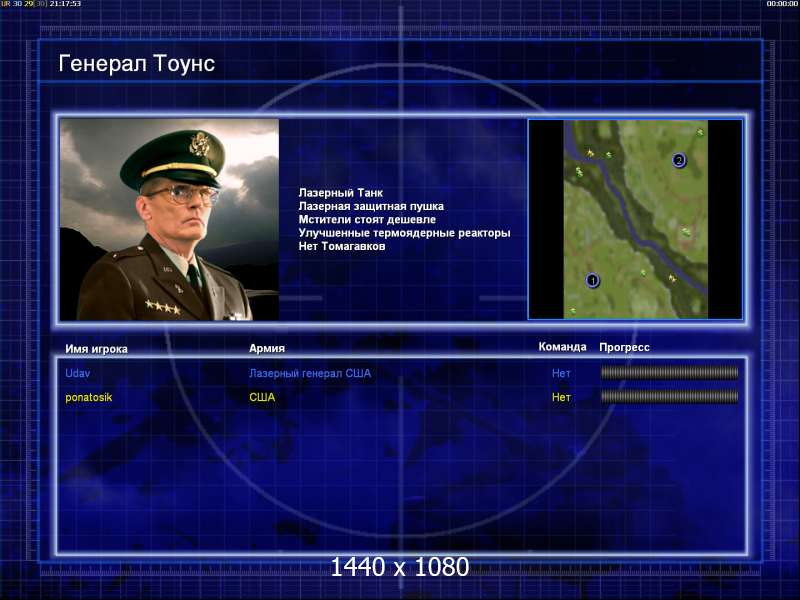Click the Имя игрока column header

[x=96, y=349]
